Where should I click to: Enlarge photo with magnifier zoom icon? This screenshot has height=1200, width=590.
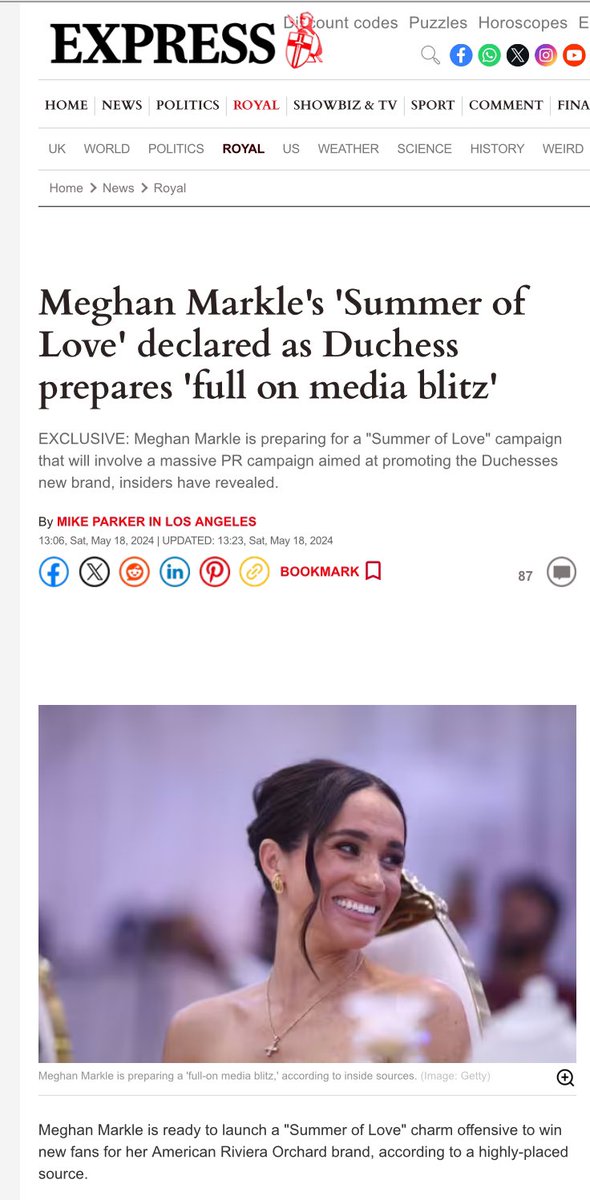(x=565, y=1077)
